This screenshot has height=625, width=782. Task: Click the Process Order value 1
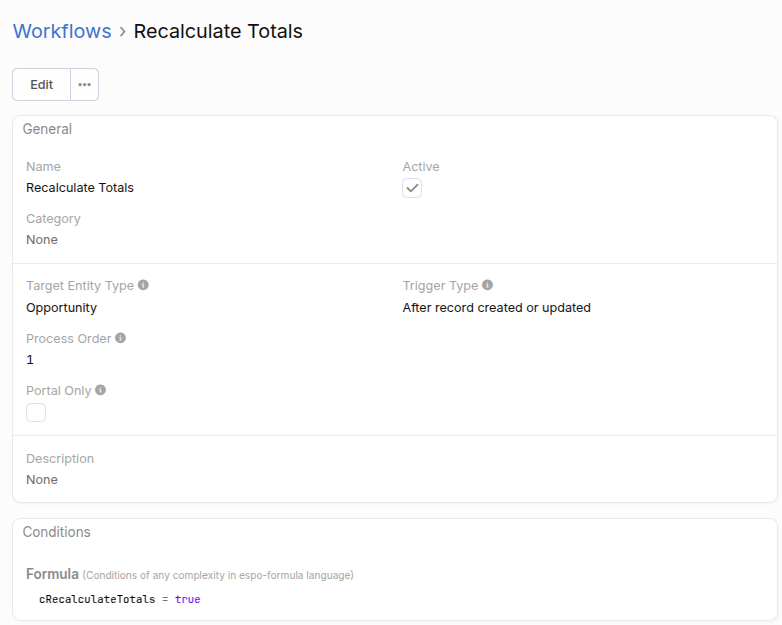[x=30, y=359]
